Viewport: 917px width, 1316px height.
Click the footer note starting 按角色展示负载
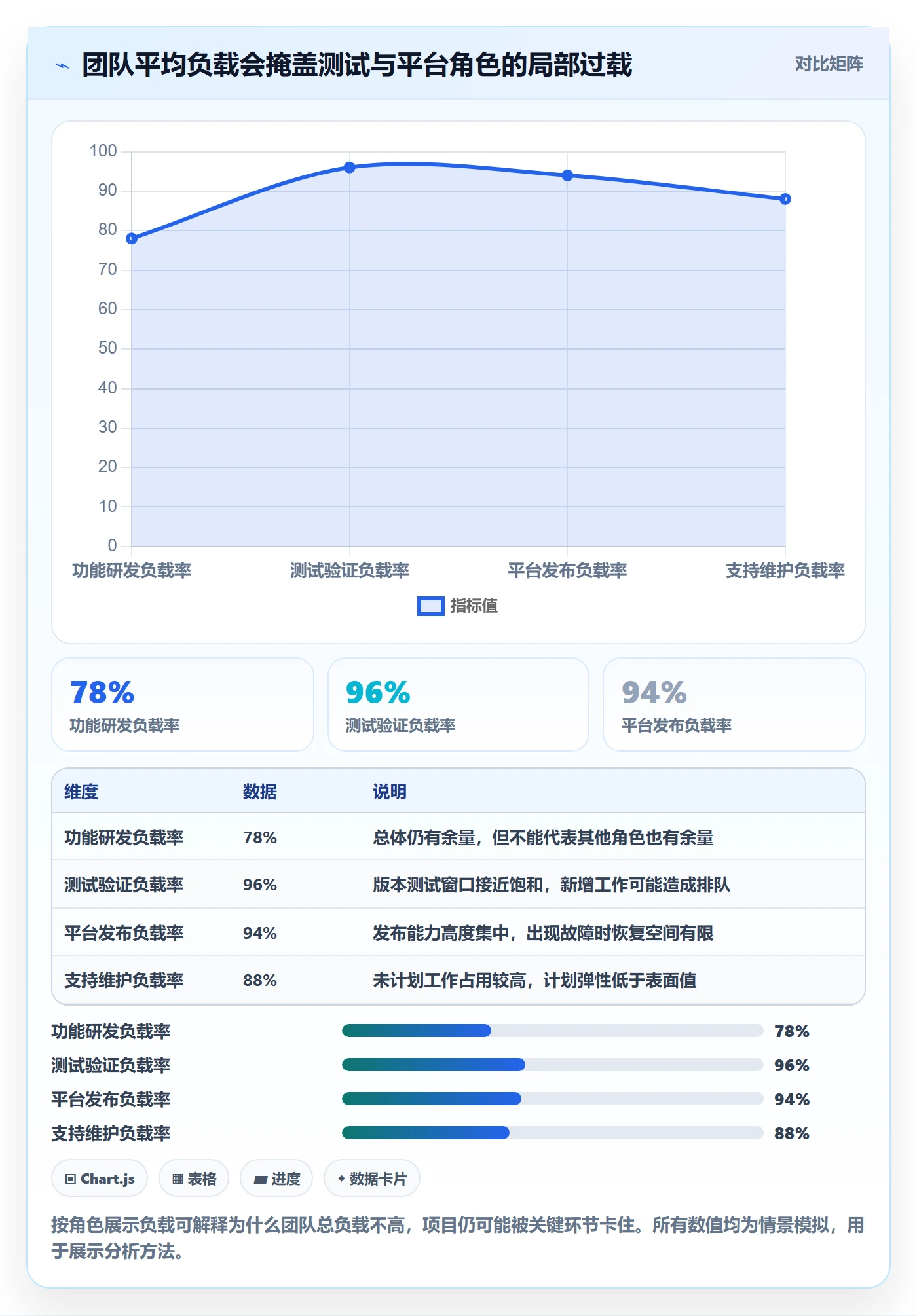tap(458, 1238)
